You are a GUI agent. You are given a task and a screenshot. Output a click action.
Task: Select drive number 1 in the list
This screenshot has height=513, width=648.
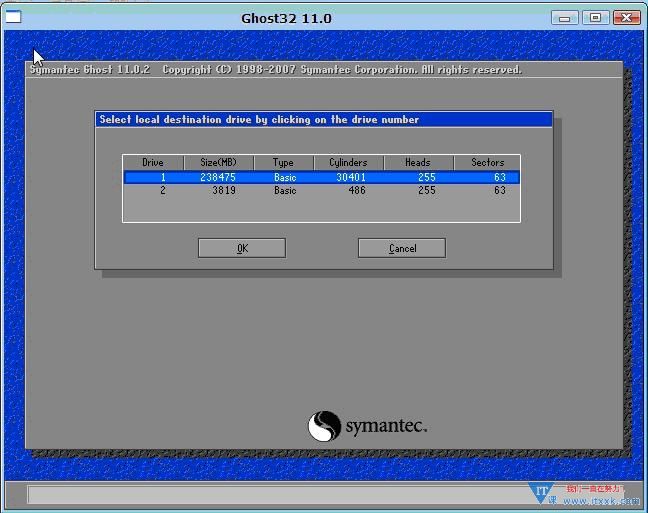(x=163, y=177)
